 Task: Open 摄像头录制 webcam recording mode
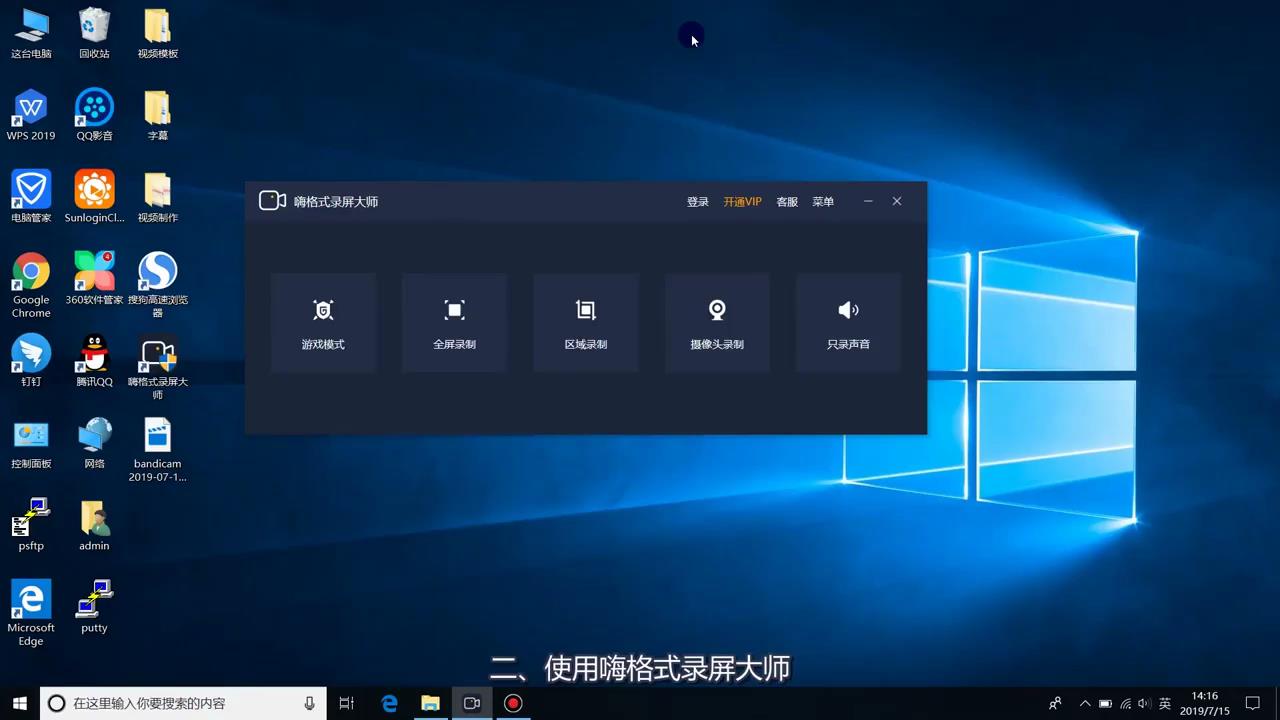(717, 322)
